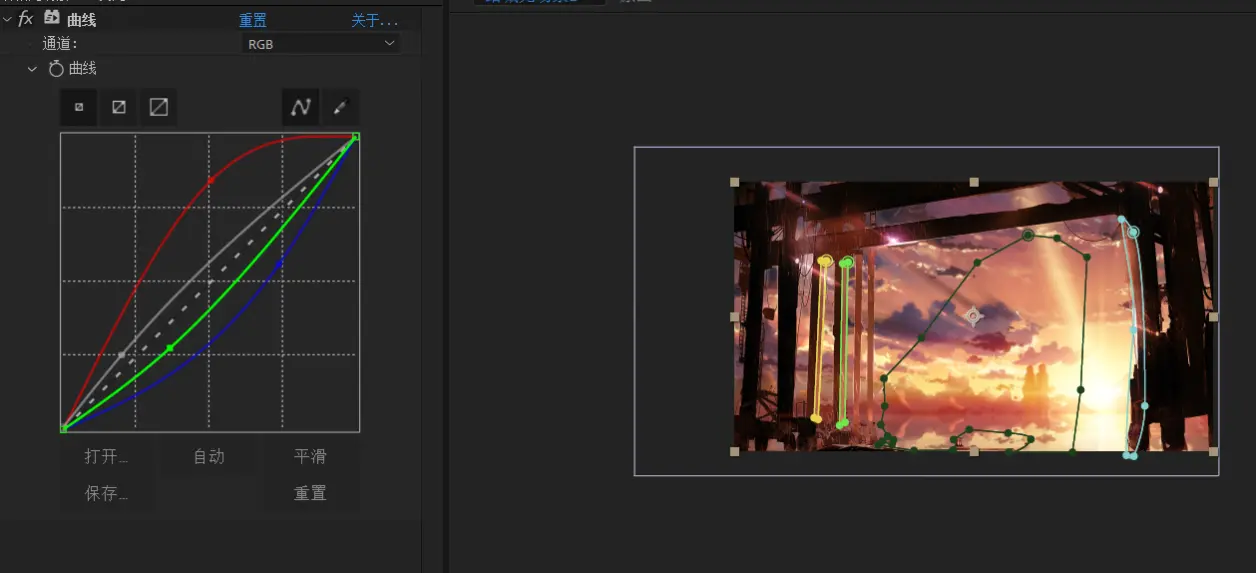
Task: Collapse the 曲线 property twirl arrow
Action: [x=32, y=69]
